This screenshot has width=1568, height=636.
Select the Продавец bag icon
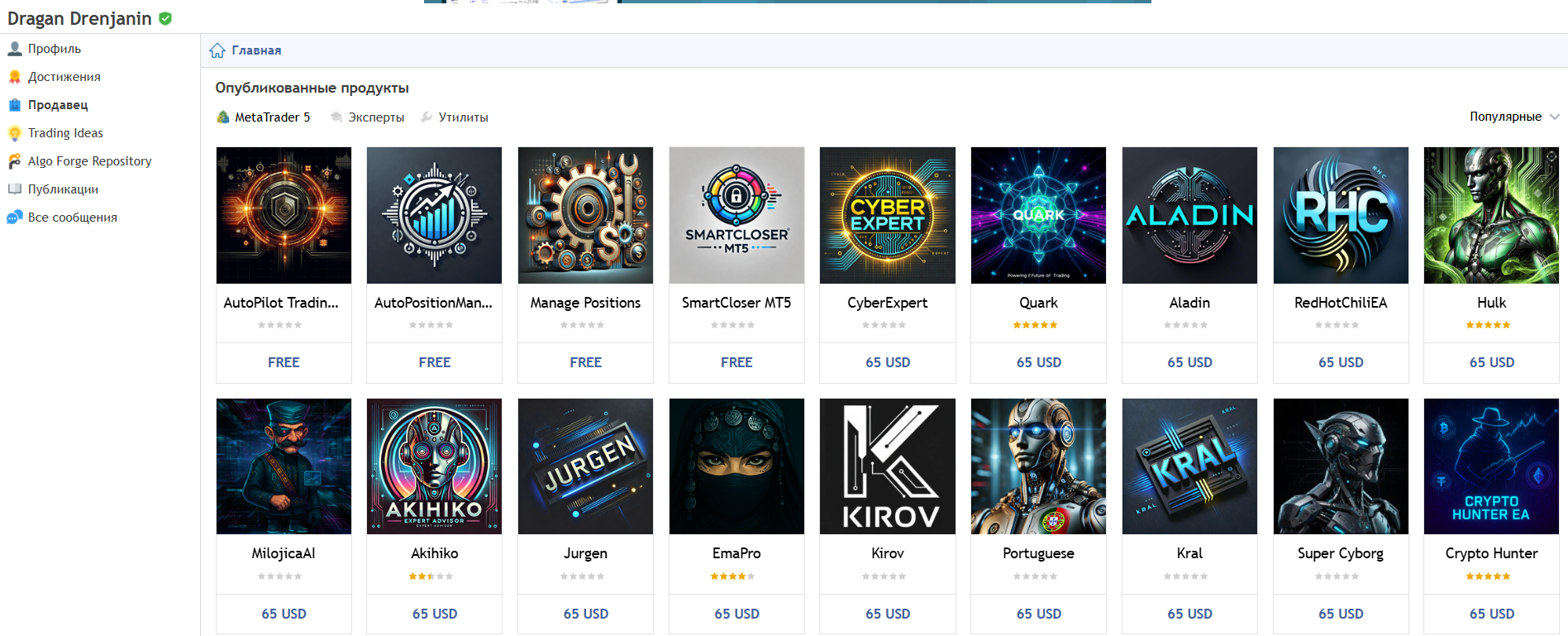pos(15,105)
